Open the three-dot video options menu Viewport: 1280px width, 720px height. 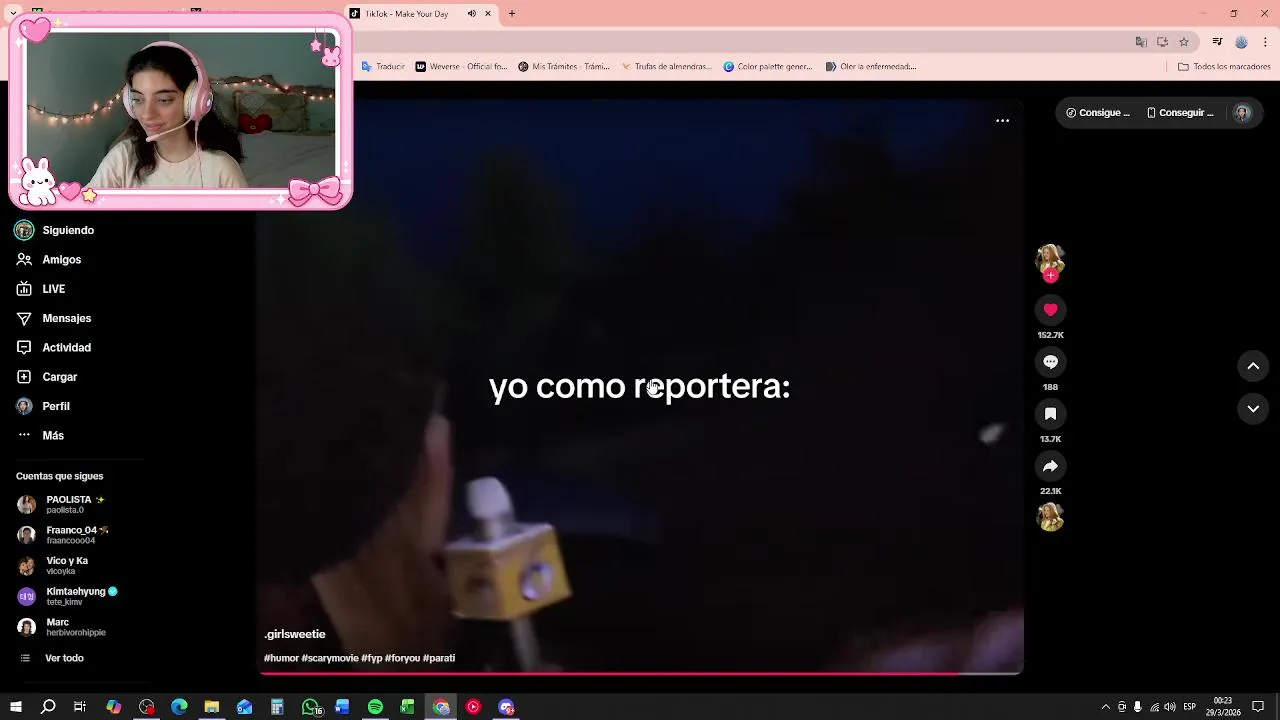point(1002,121)
